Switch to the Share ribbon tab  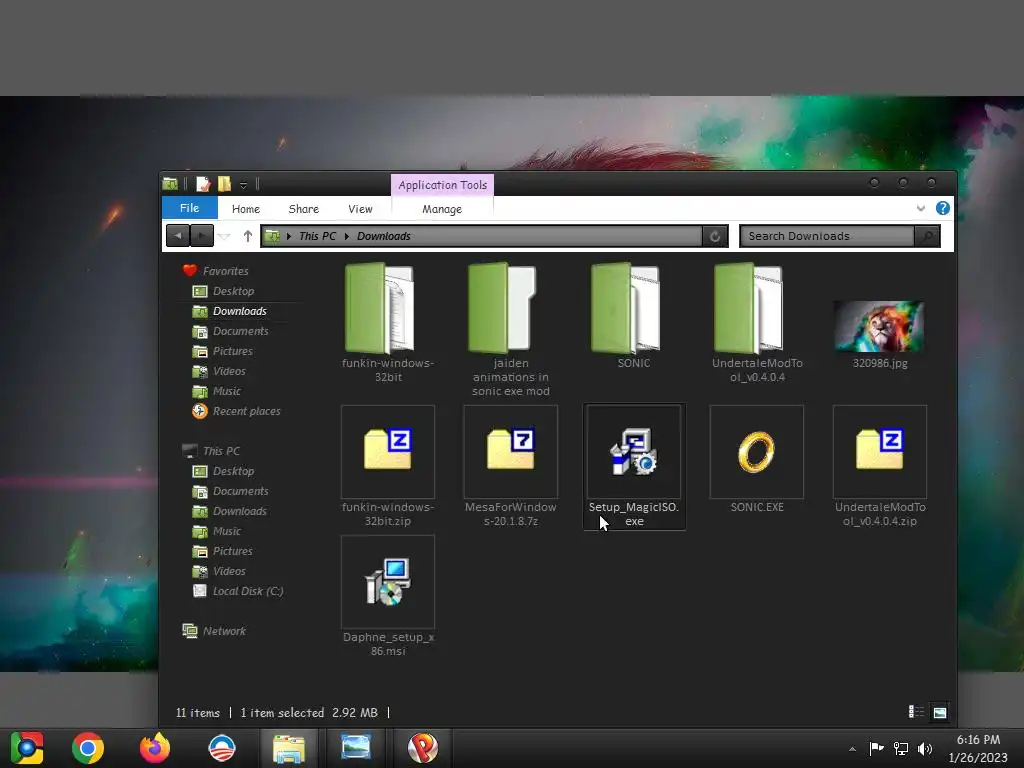click(304, 209)
